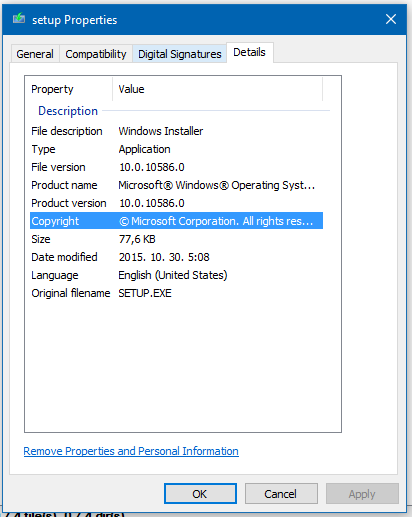412x523 pixels.
Task: Select the Size 77,6 KB row
Action: pyautogui.click(x=176, y=239)
